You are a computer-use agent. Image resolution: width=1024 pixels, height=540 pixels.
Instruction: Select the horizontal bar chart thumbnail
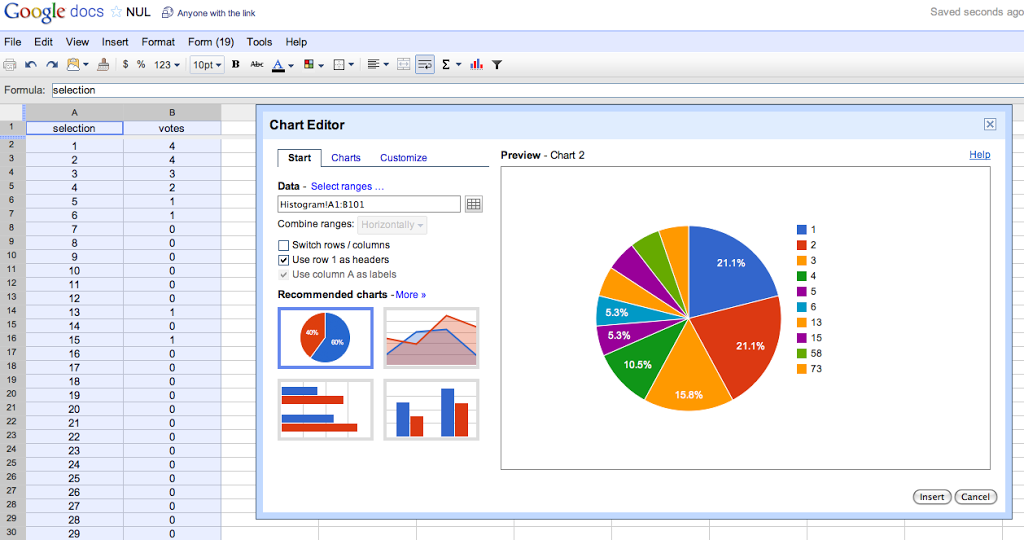325,410
